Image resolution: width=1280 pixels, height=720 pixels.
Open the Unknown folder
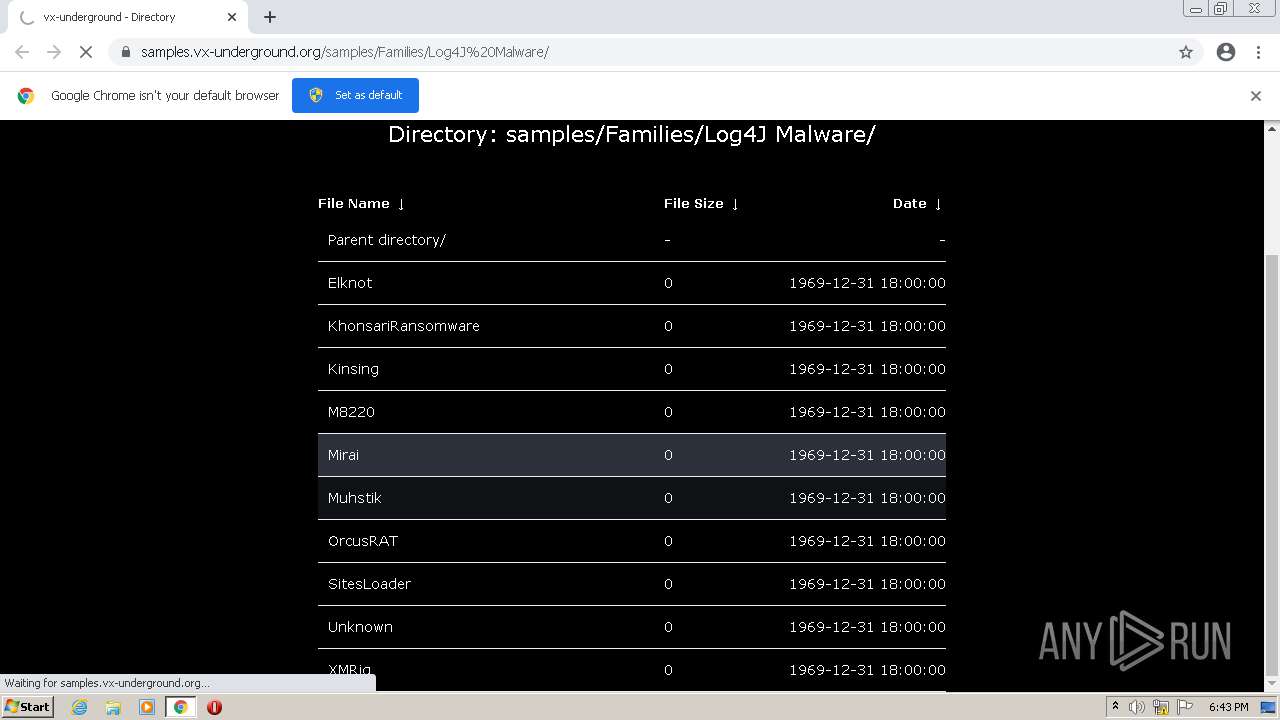(x=360, y=627)
